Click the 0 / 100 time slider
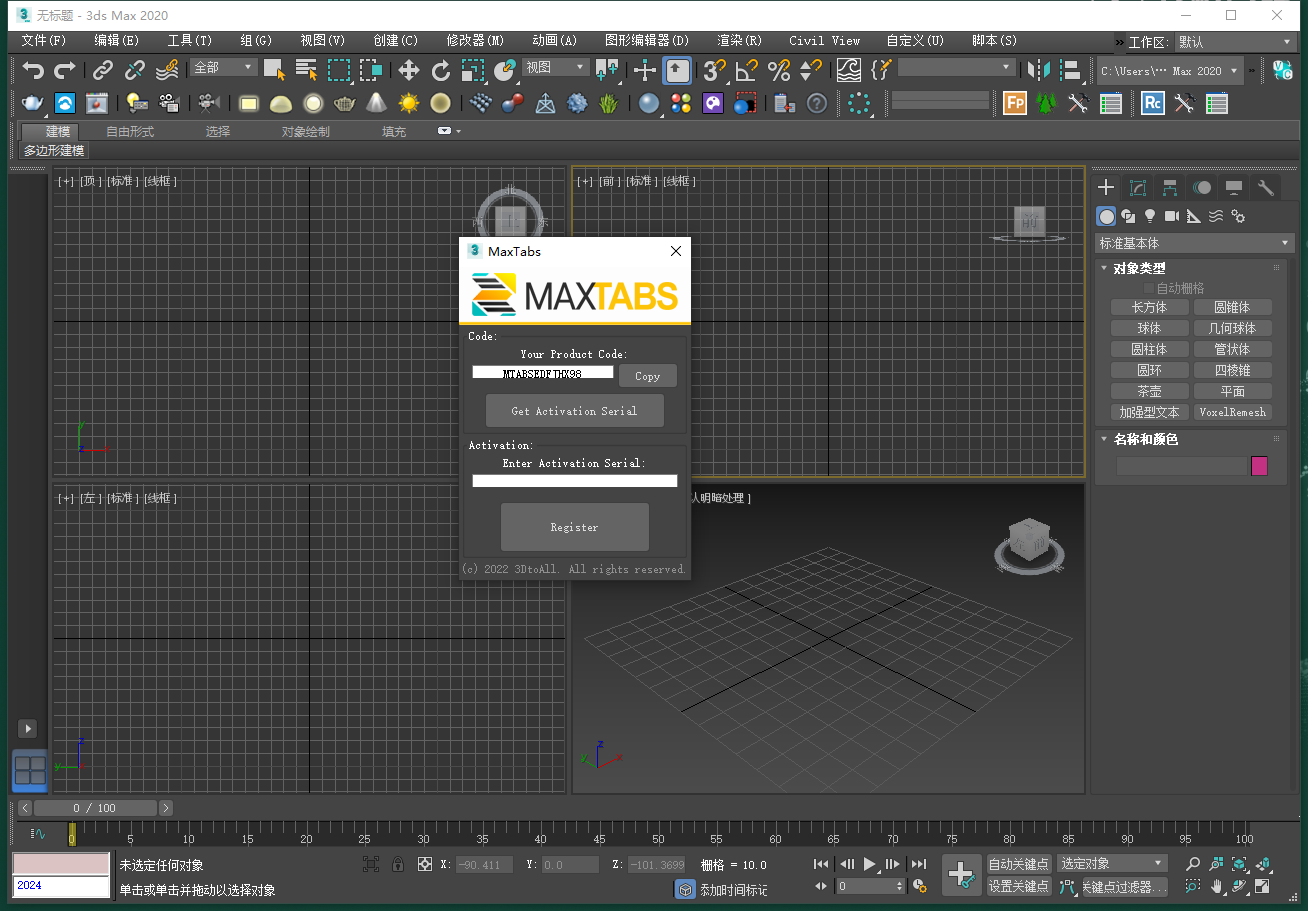This screenshot has height=911, width=1308. tap(95, 808)
